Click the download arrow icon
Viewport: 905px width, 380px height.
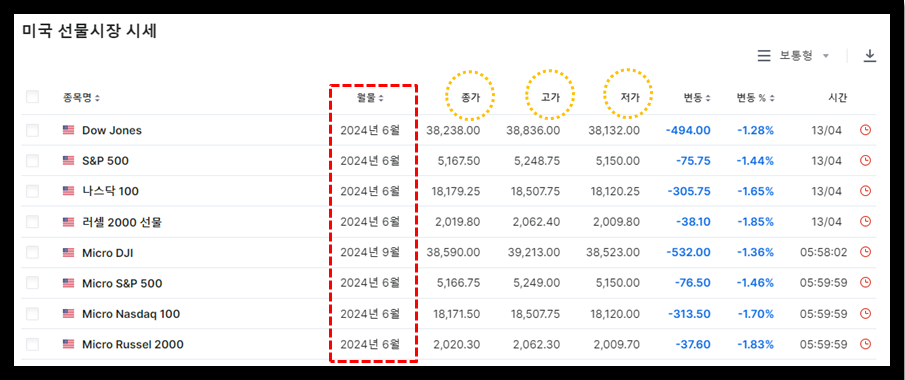pos(870,55)
